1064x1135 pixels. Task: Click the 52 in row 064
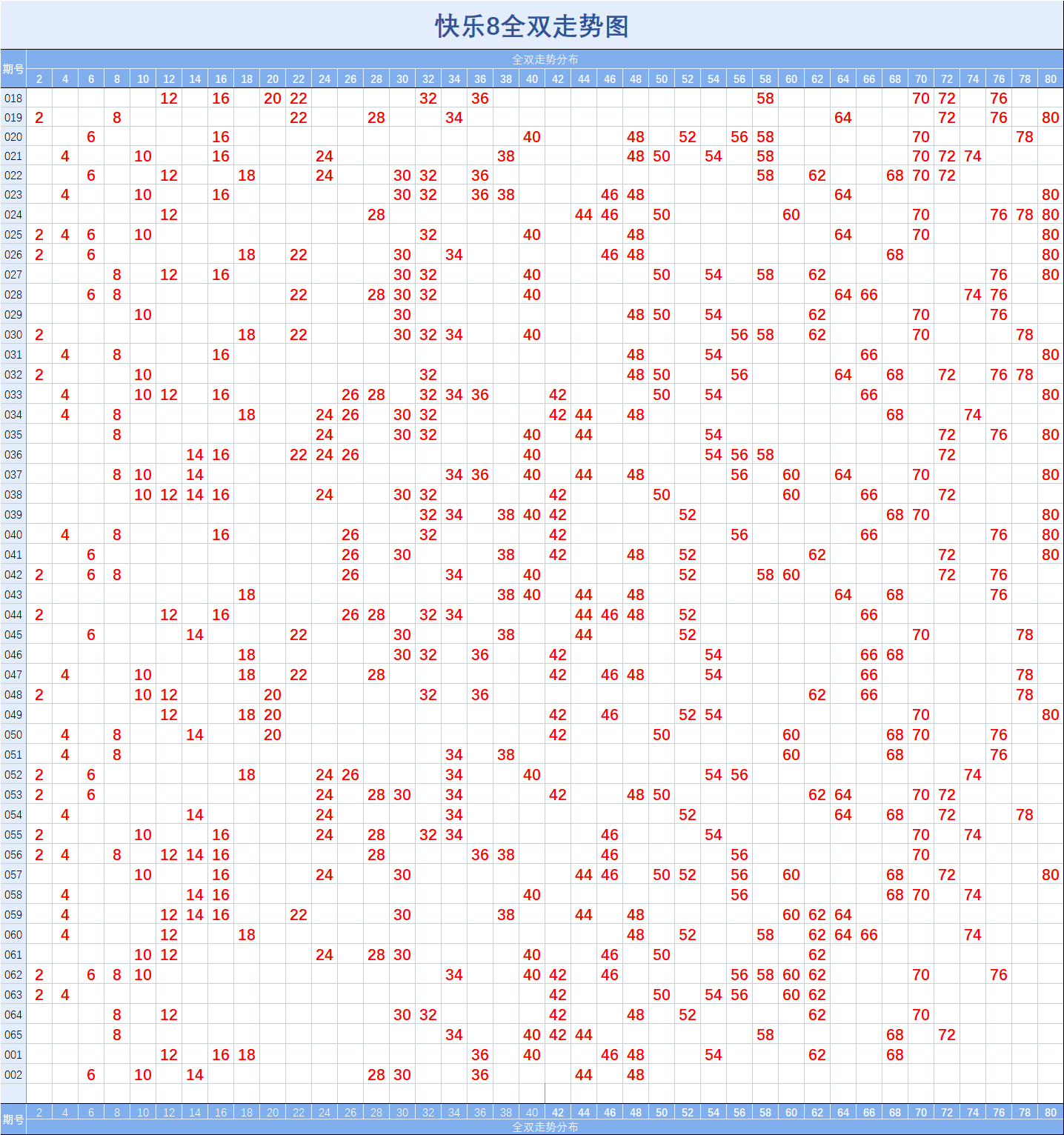[x=688, y=1014]
